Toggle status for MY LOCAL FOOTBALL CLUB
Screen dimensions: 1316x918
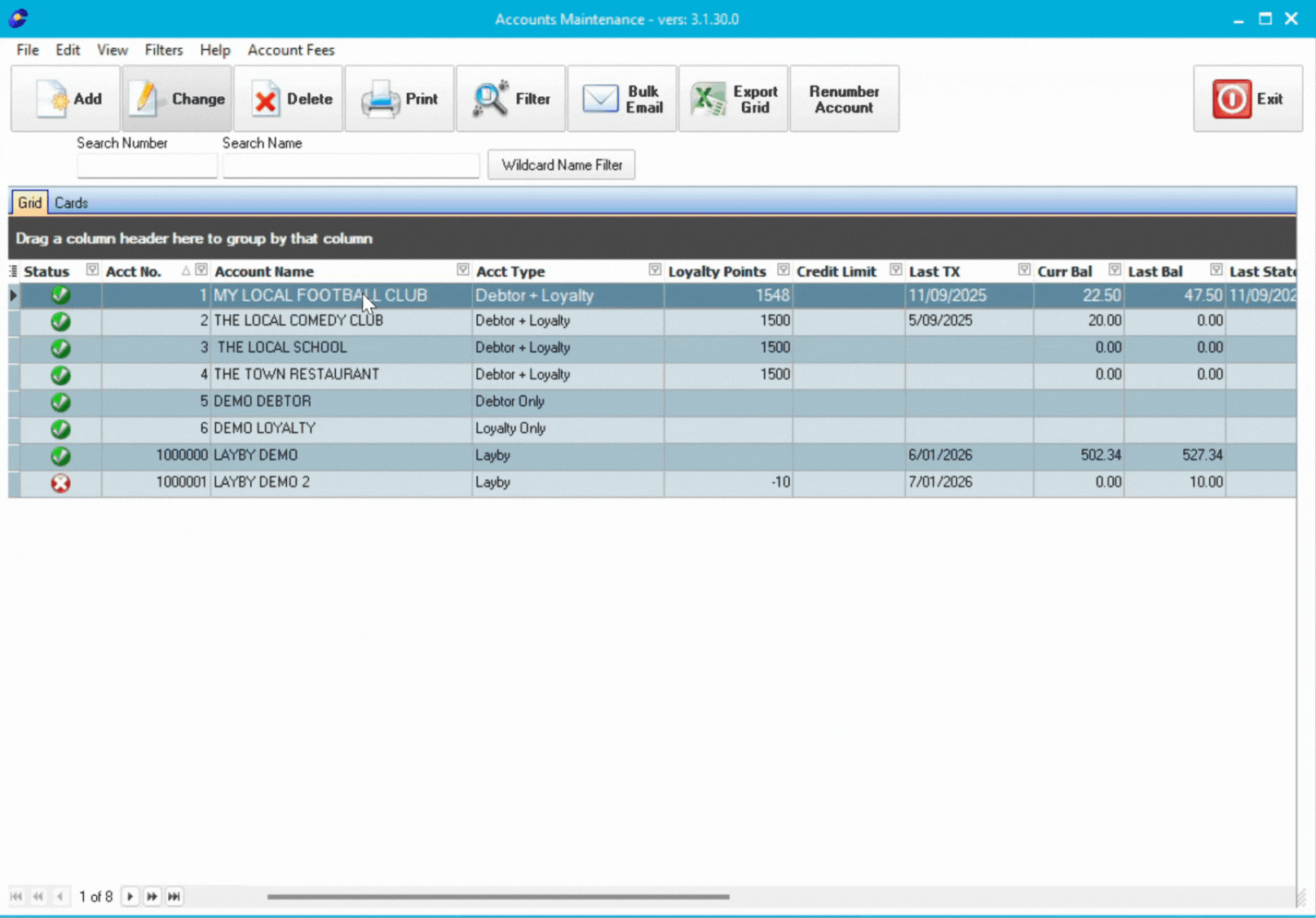(x=60, y=295)
